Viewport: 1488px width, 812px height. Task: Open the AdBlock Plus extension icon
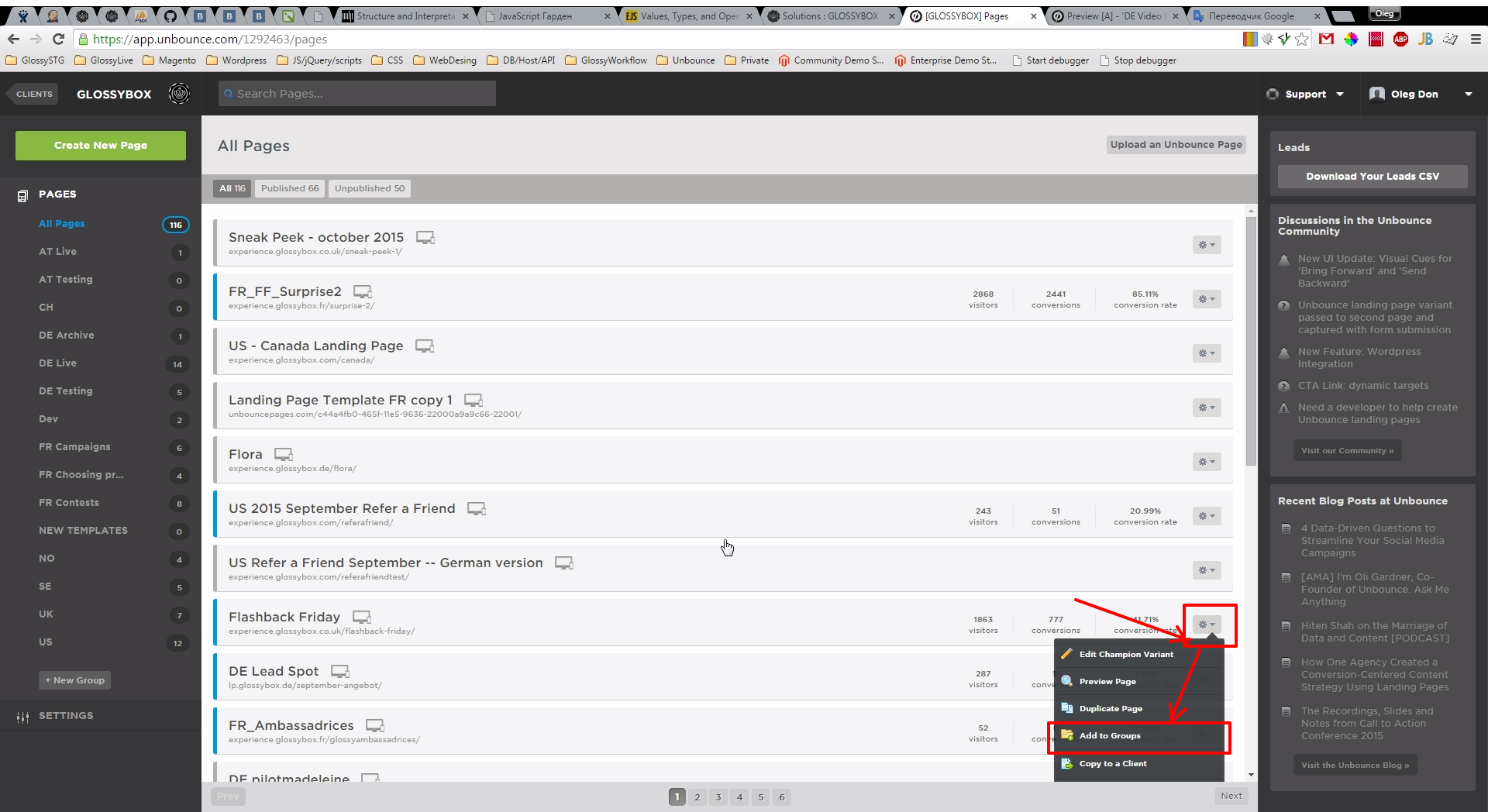click(x=1400, y=39)
